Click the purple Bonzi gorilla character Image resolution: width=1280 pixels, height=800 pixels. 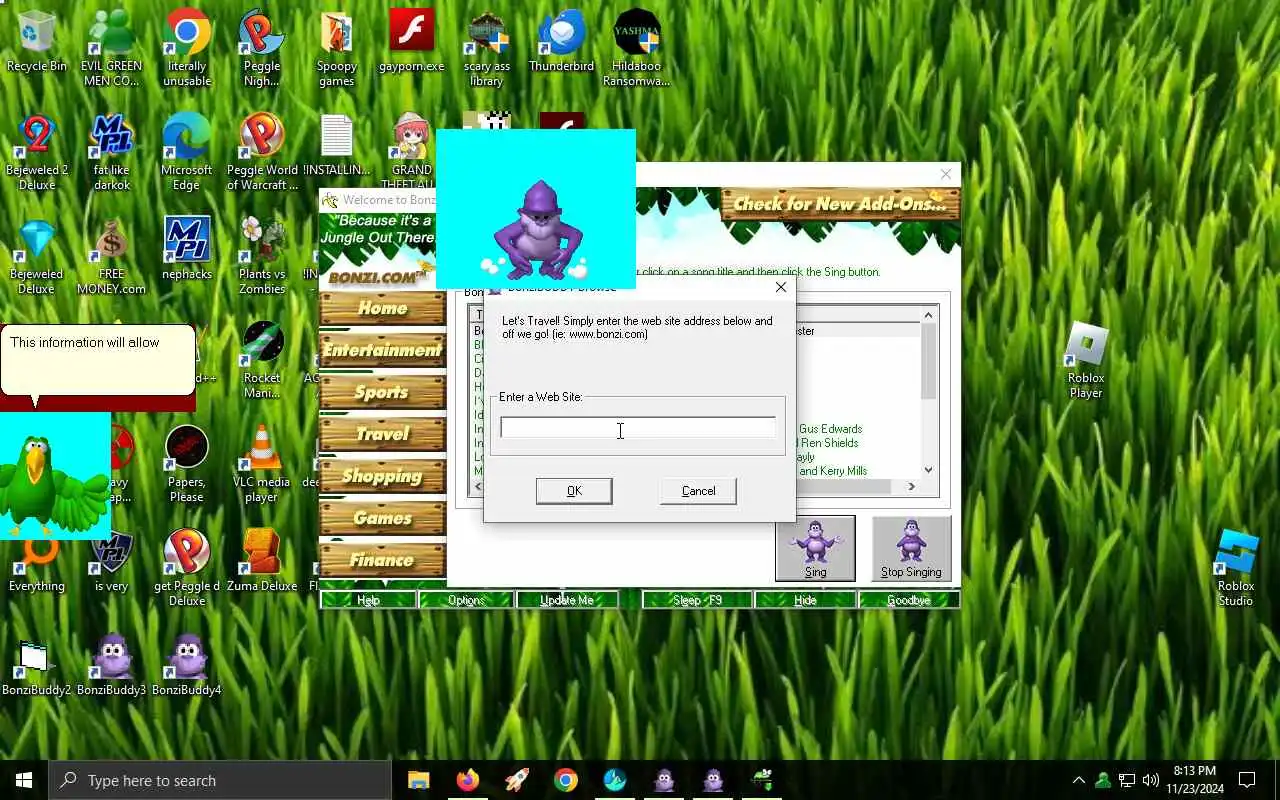coord(537,230)
